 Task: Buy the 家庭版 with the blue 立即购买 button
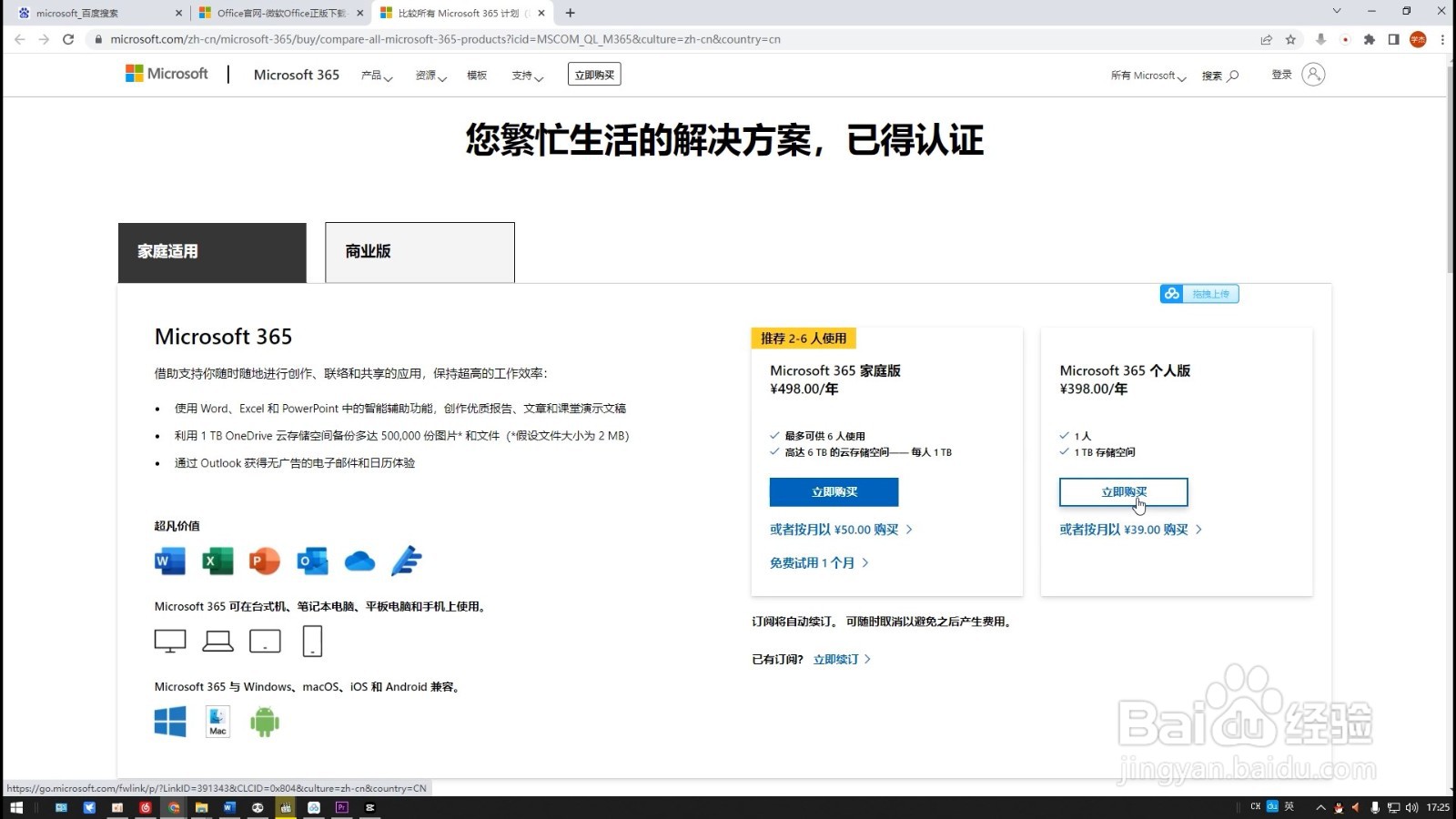pyautogui.click(x=834, y=491)
